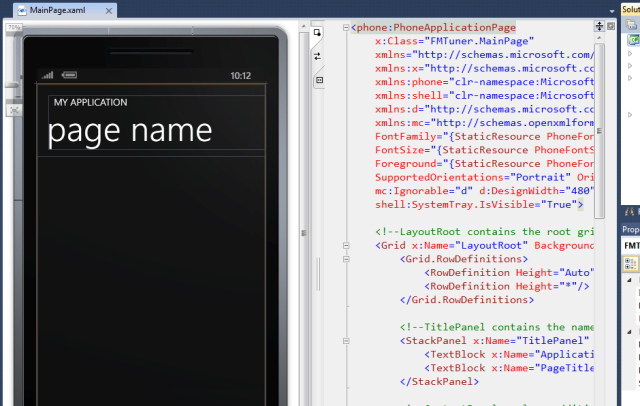This screenshot has width=640, height=406.
Task: Click the mc:Ignorable d:DesignWidth line
Action: tap(484, 191)
